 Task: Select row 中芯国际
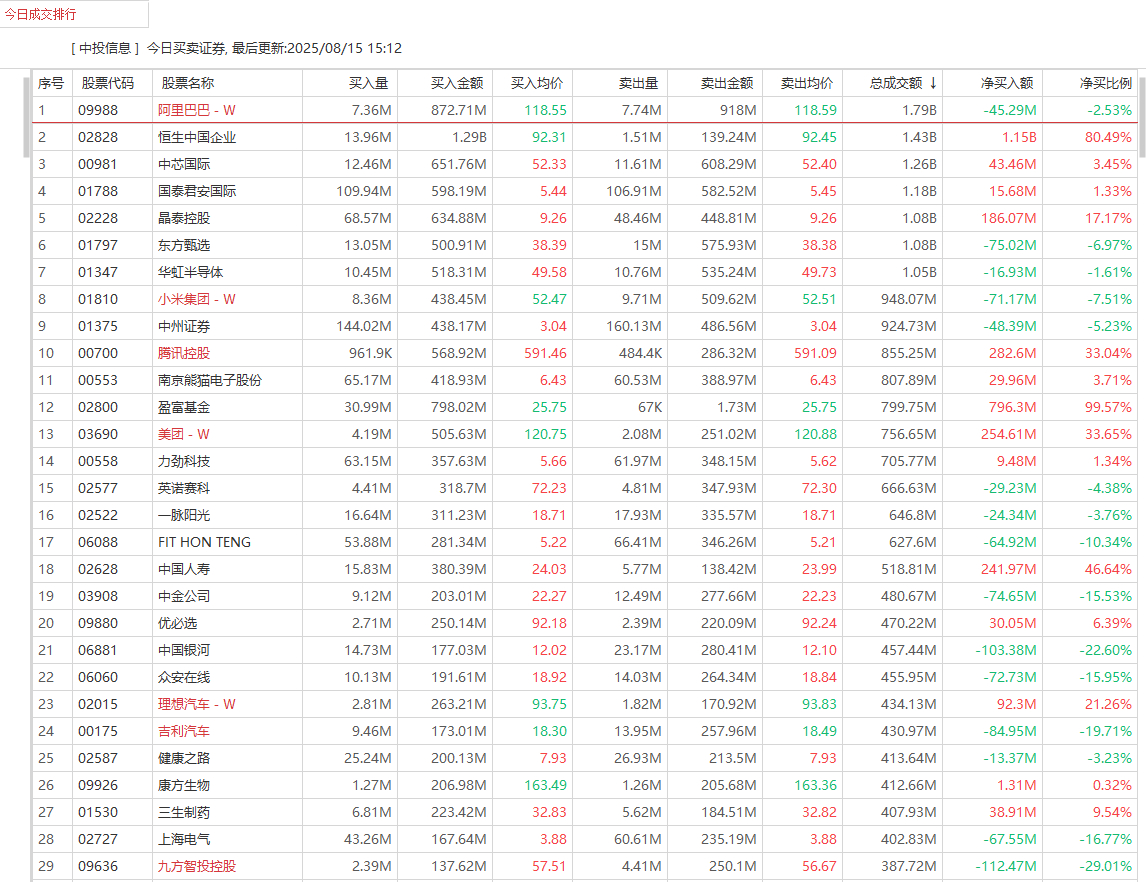coord(585,164)
